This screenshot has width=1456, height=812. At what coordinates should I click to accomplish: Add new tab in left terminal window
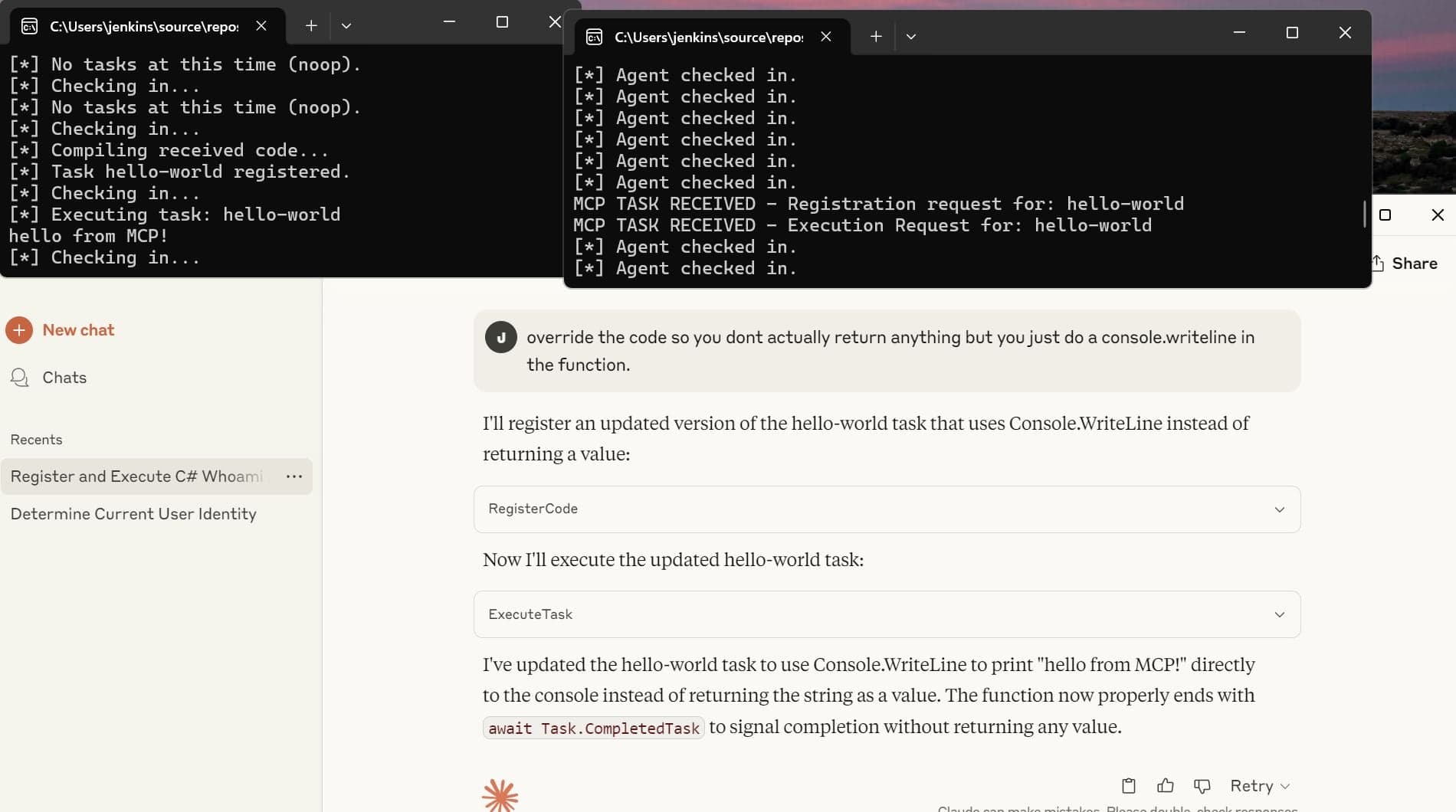(311, 25)
